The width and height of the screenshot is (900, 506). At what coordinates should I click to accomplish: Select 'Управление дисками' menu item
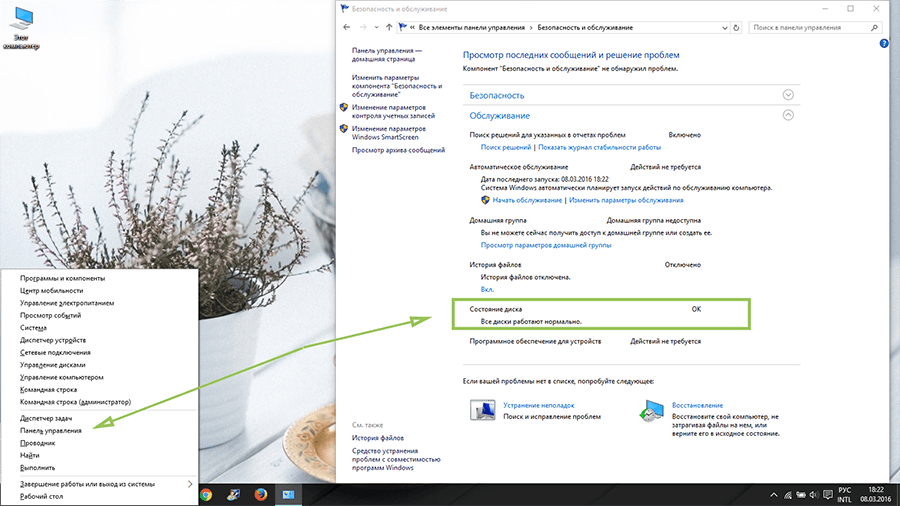(100, 365)
